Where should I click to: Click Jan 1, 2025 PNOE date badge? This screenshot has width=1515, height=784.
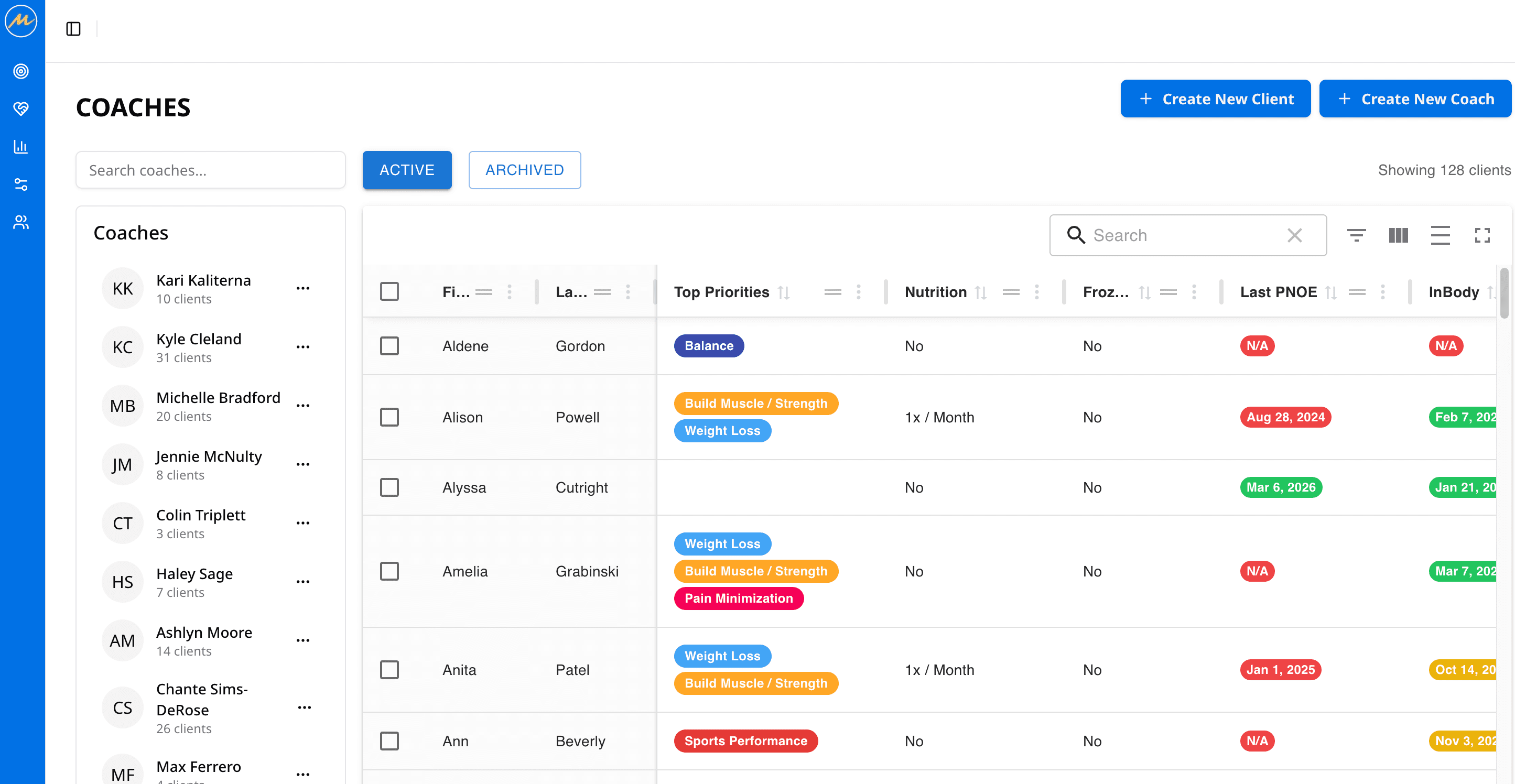coord(1280,670)
